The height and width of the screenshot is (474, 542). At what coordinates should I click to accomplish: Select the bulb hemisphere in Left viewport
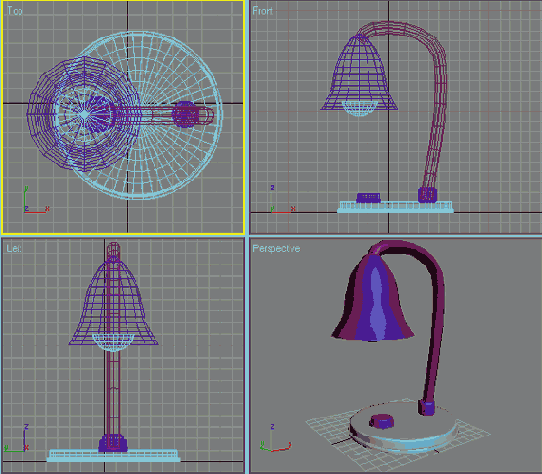(x=113, y=343)
